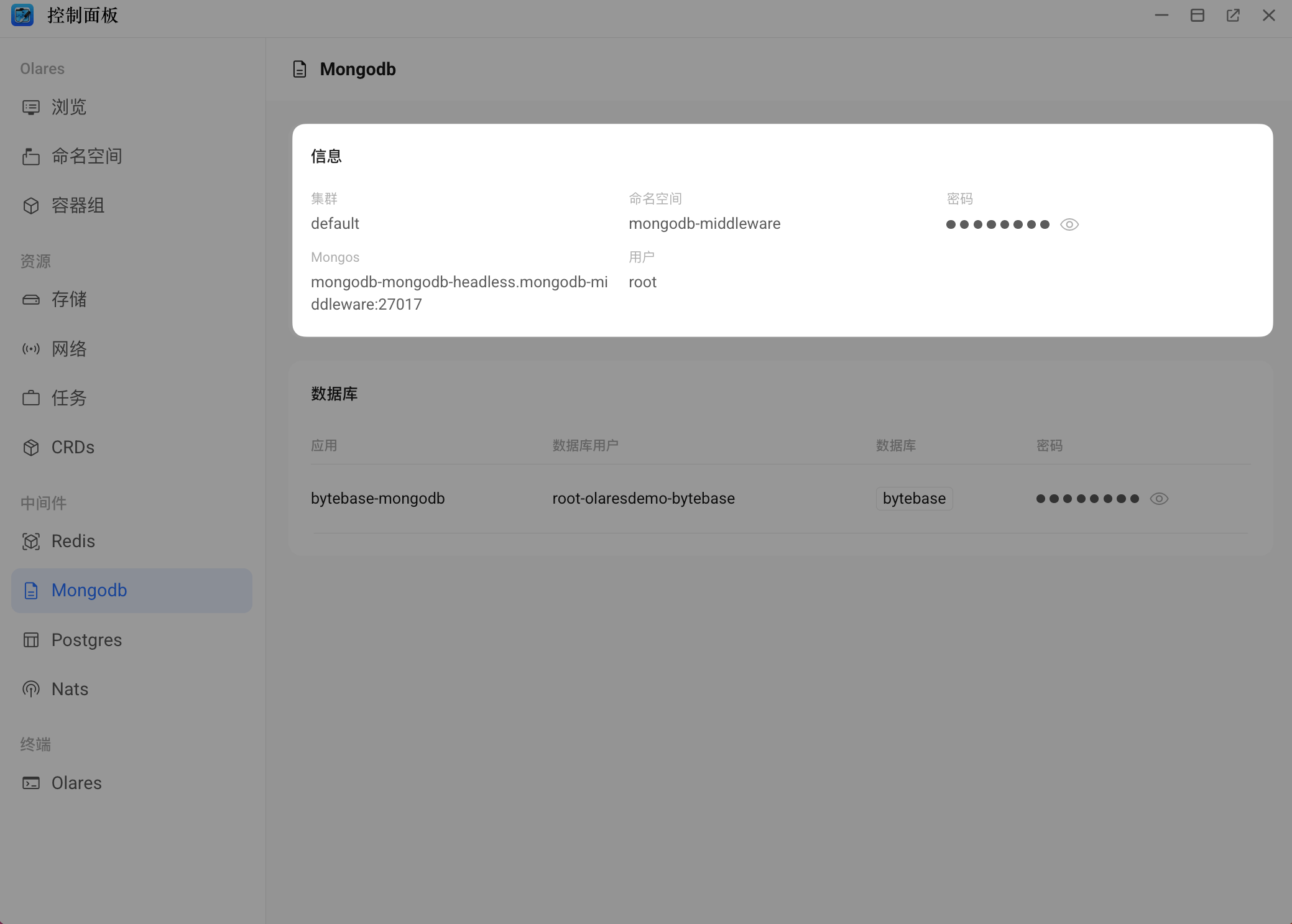
Task: Open the Nats middleware panel
Action: (69, 688)
